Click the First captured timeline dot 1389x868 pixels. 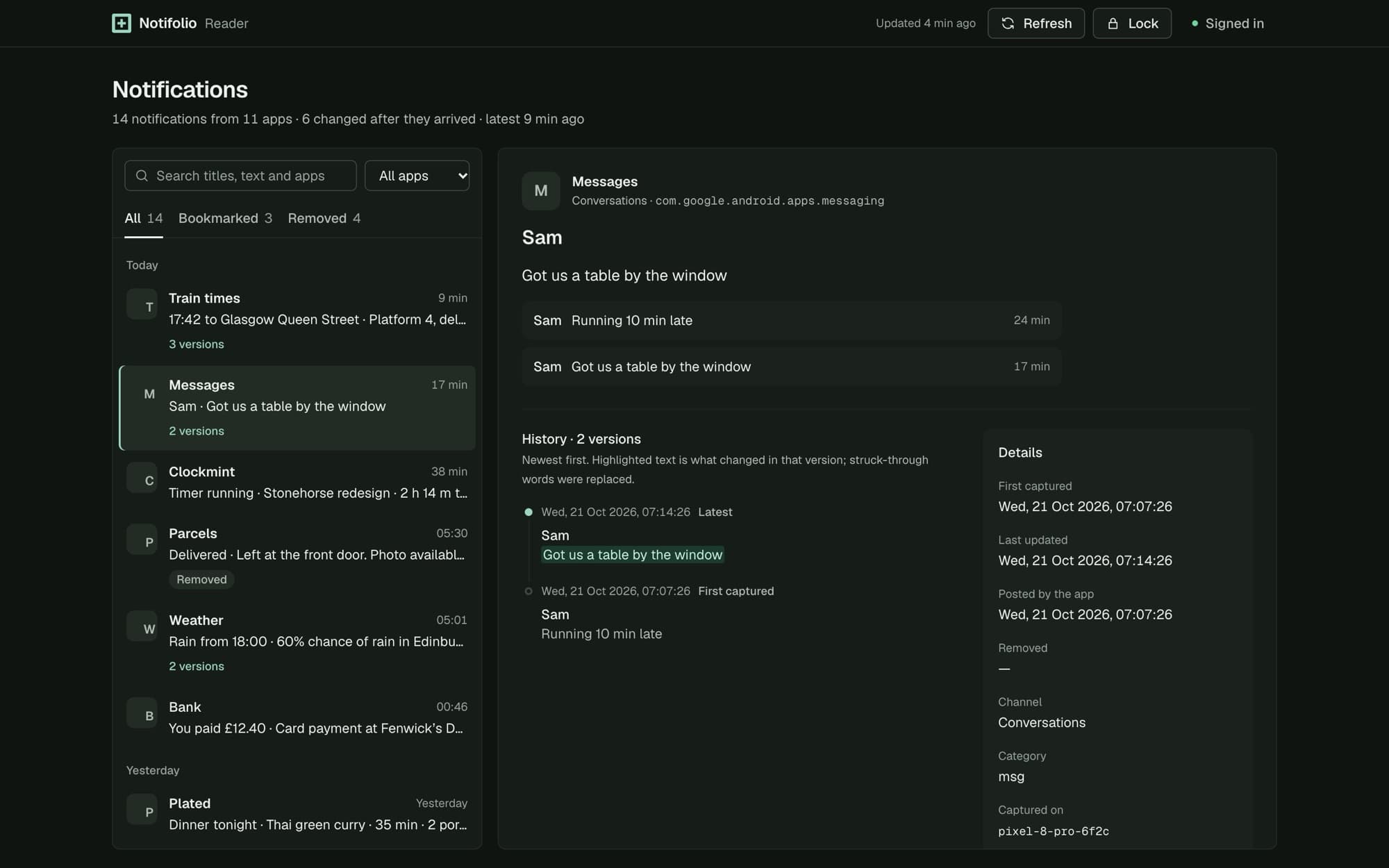(529, 591)
